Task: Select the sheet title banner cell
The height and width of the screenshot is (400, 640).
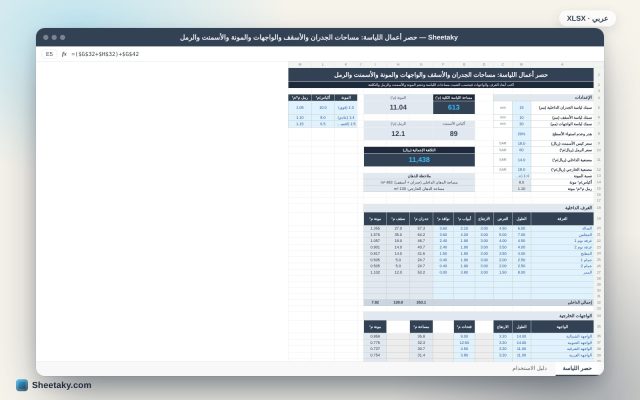Action: point(441,75)
